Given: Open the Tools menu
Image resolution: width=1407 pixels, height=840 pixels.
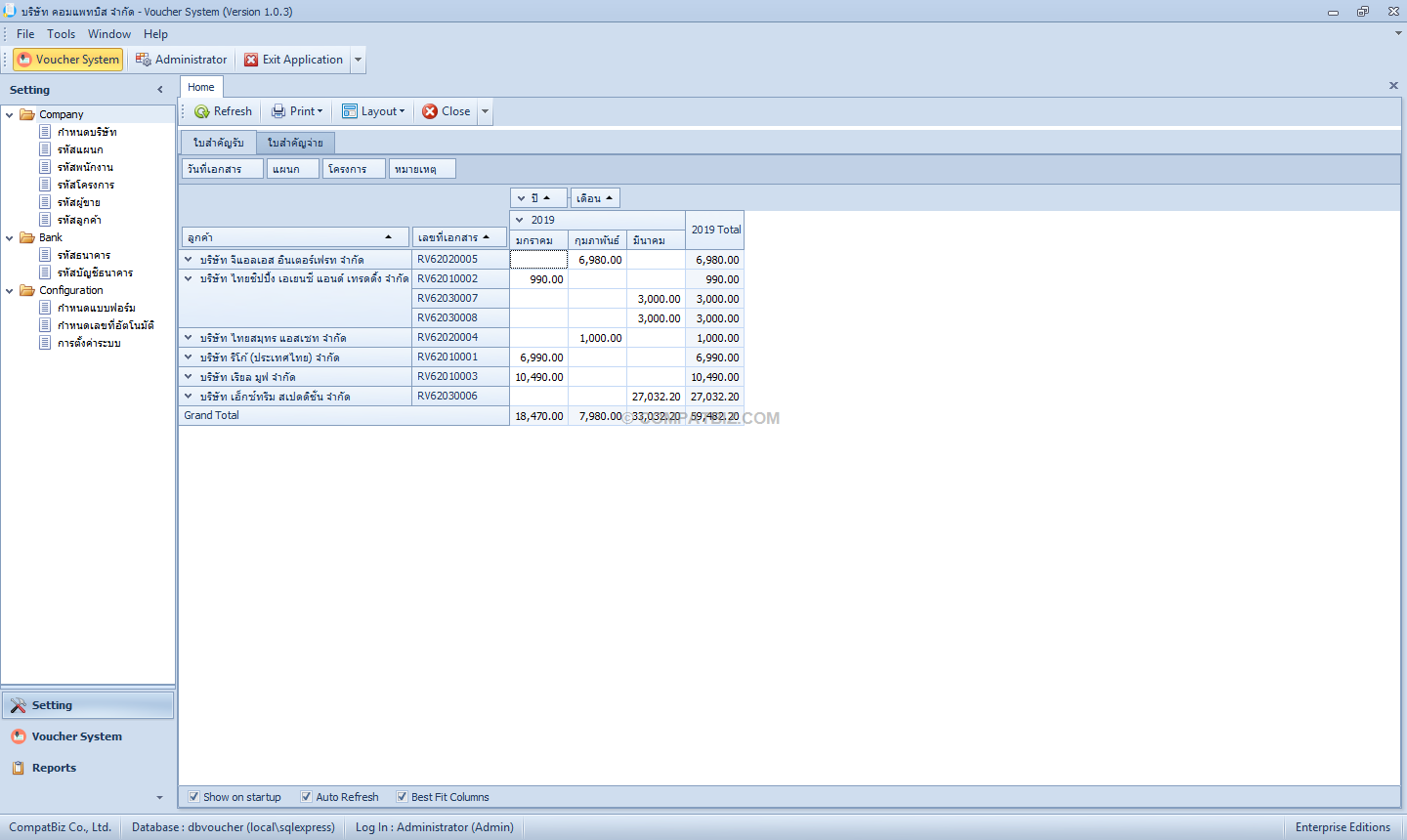Looking at the screenshot, I should click(61, 34).
